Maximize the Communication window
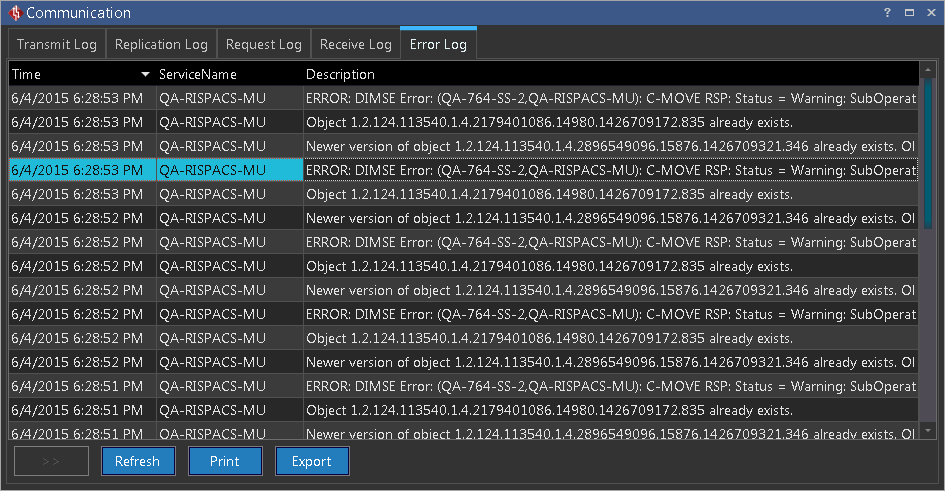 (x=909, y=13)
